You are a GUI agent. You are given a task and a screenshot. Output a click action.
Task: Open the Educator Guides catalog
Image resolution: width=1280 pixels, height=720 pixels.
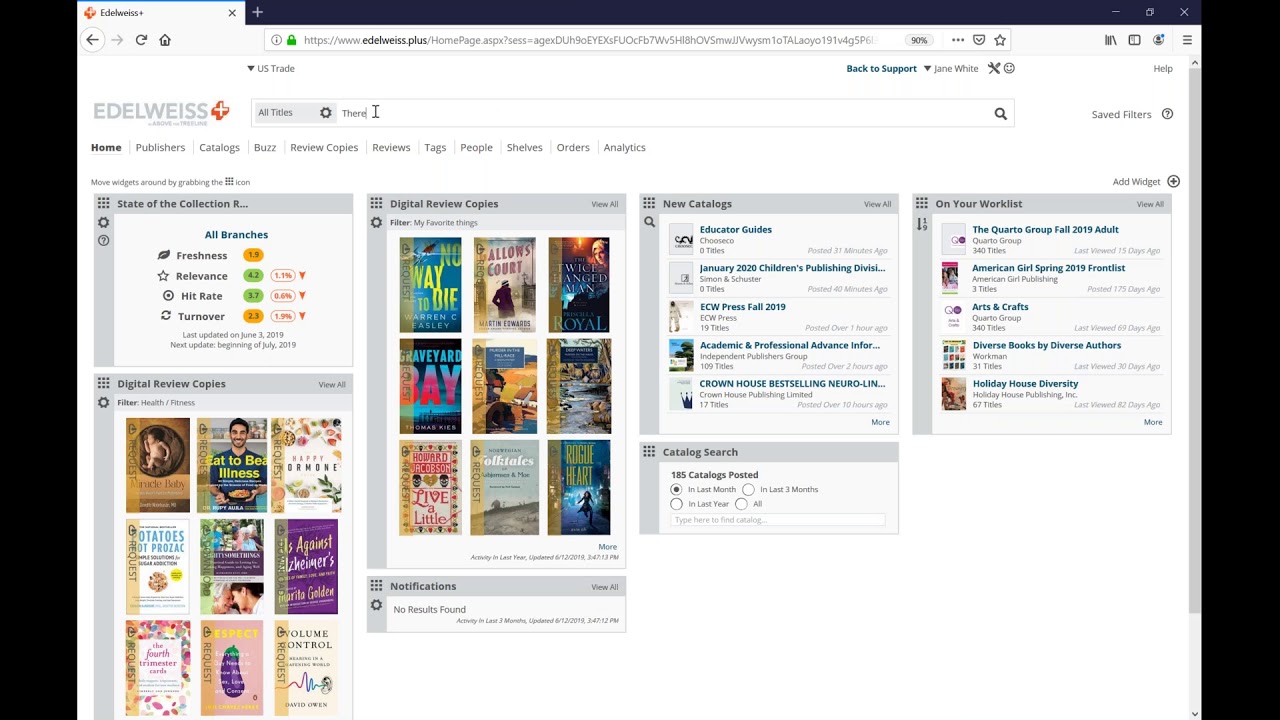point(736,230)
